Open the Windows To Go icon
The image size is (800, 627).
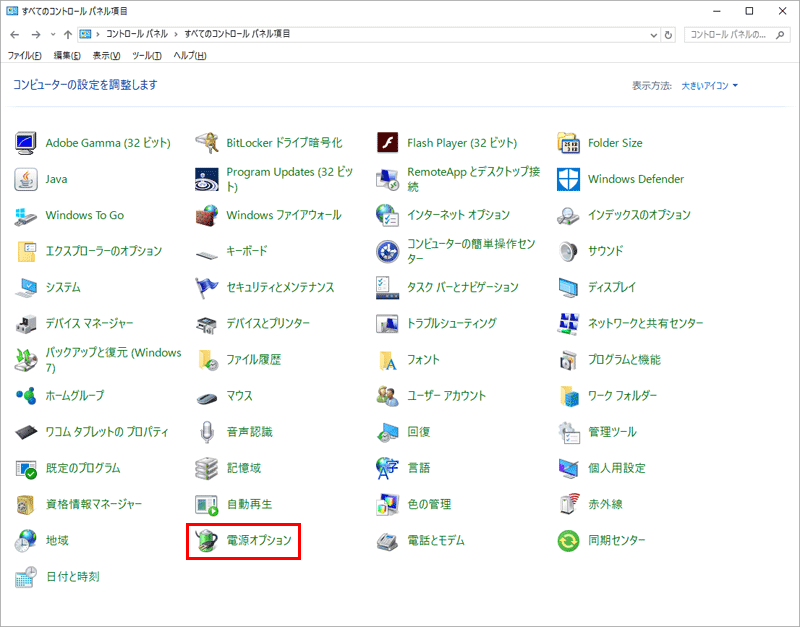[x=26, y=215]
